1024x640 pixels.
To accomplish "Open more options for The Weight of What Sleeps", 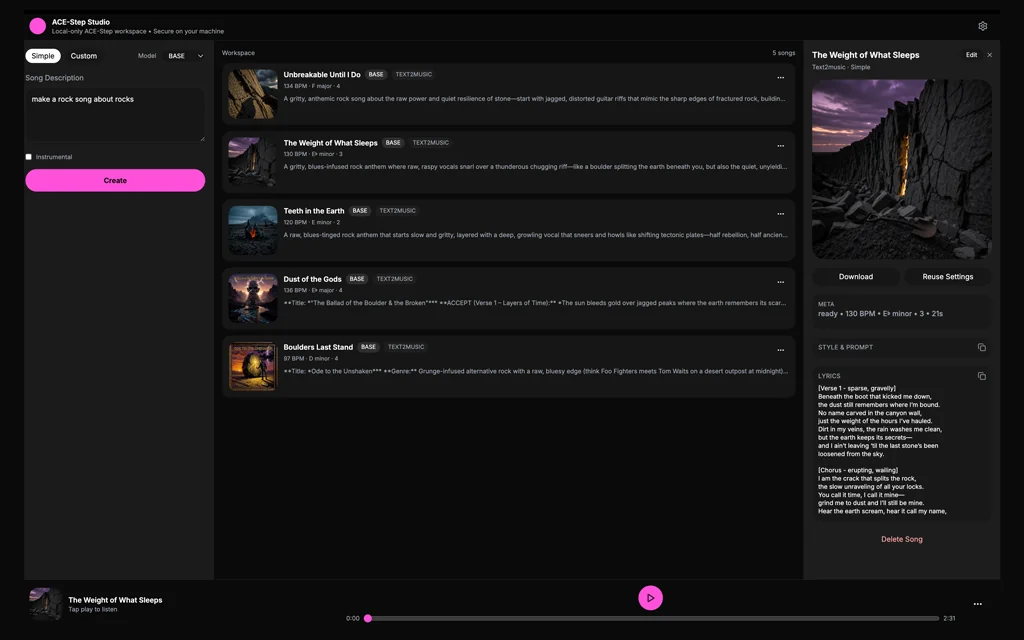I will tap(781, 146).
